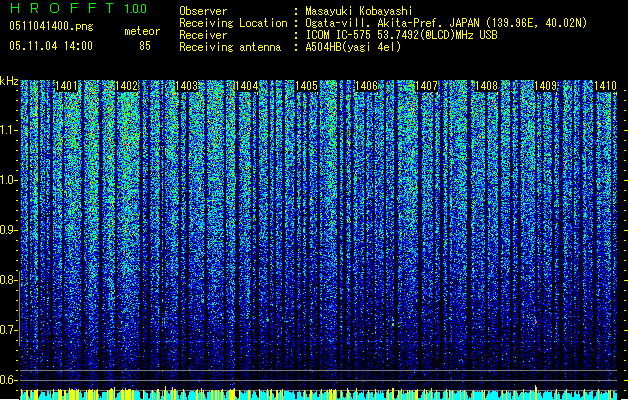Select the 1402 time marker
The image size is (629, 400).
[x=126, y=86]
